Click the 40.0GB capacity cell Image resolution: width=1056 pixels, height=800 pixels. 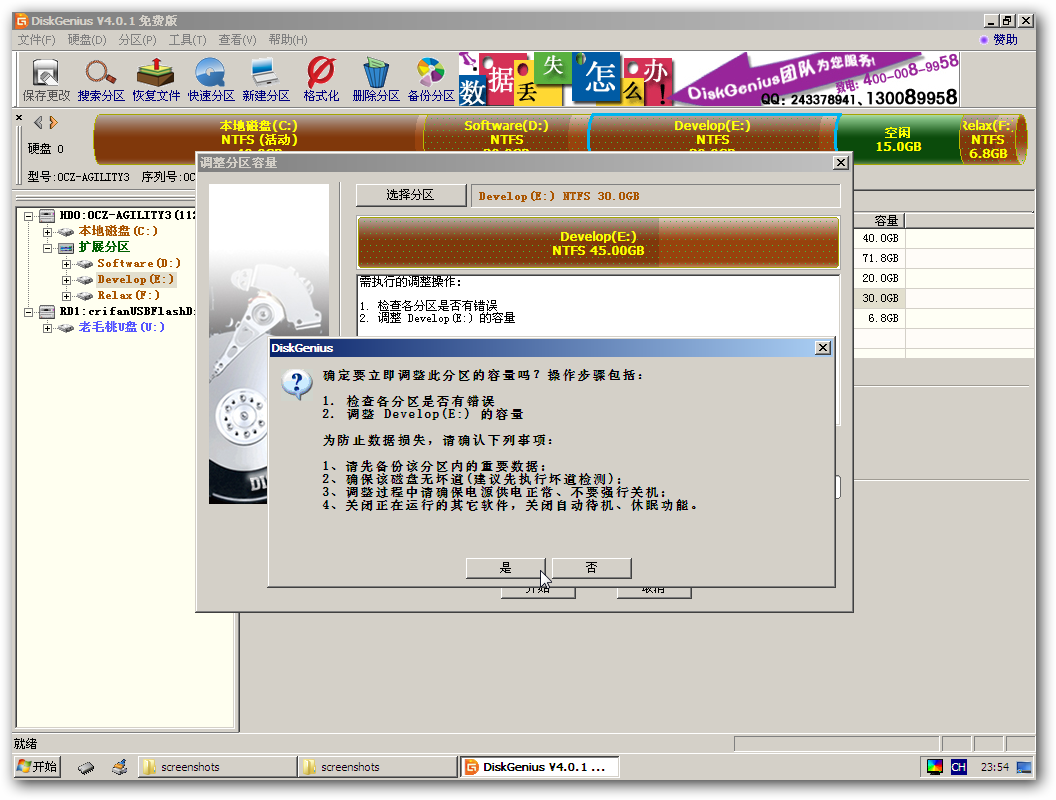[x=880, y=238]
